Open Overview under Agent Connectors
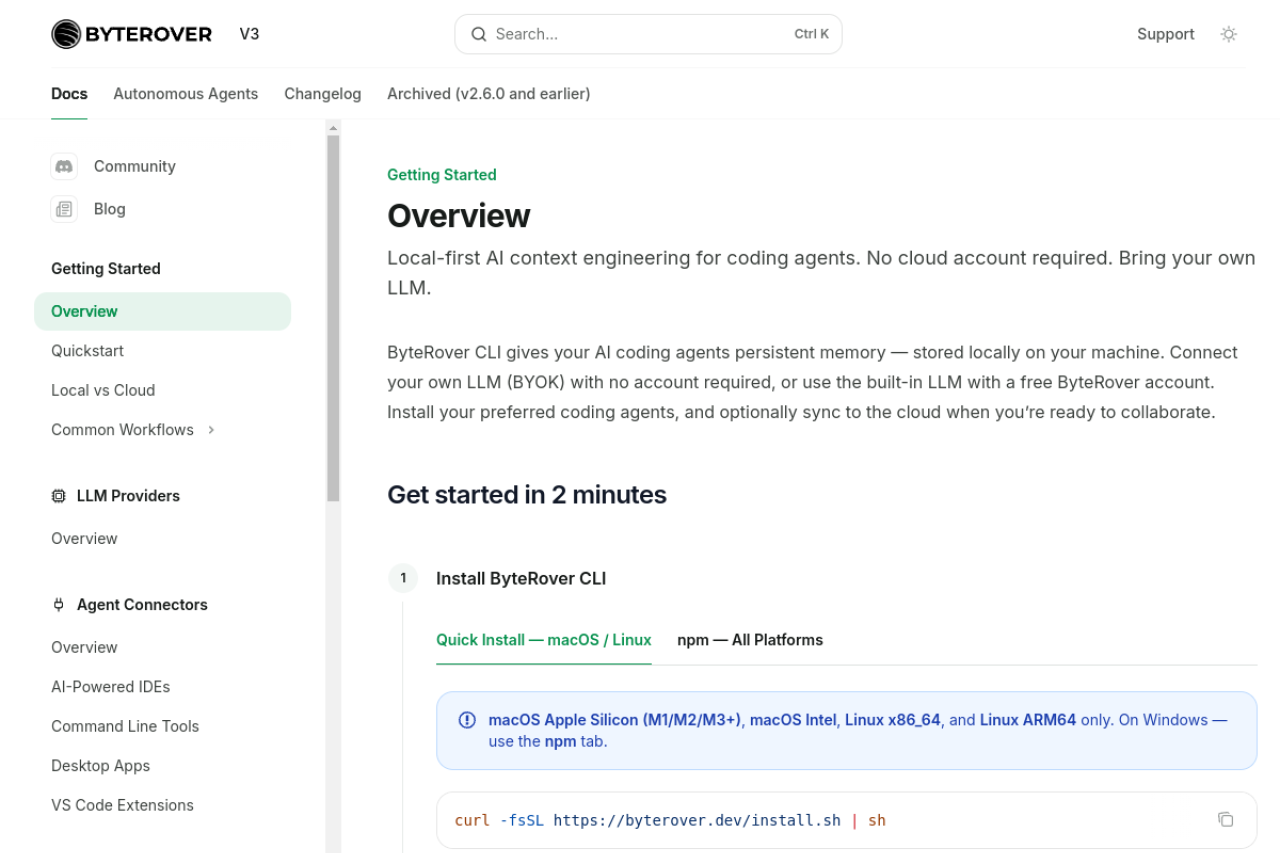Viewport: 1280px width, 853px height. click(84, 648)
